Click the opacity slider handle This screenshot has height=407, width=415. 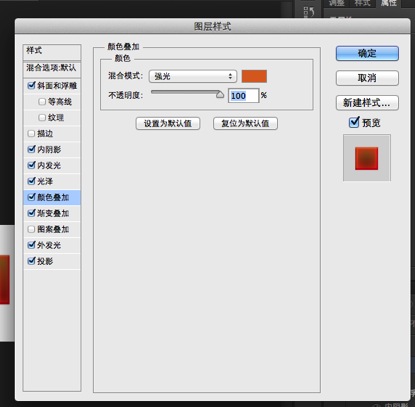(220, 95)
